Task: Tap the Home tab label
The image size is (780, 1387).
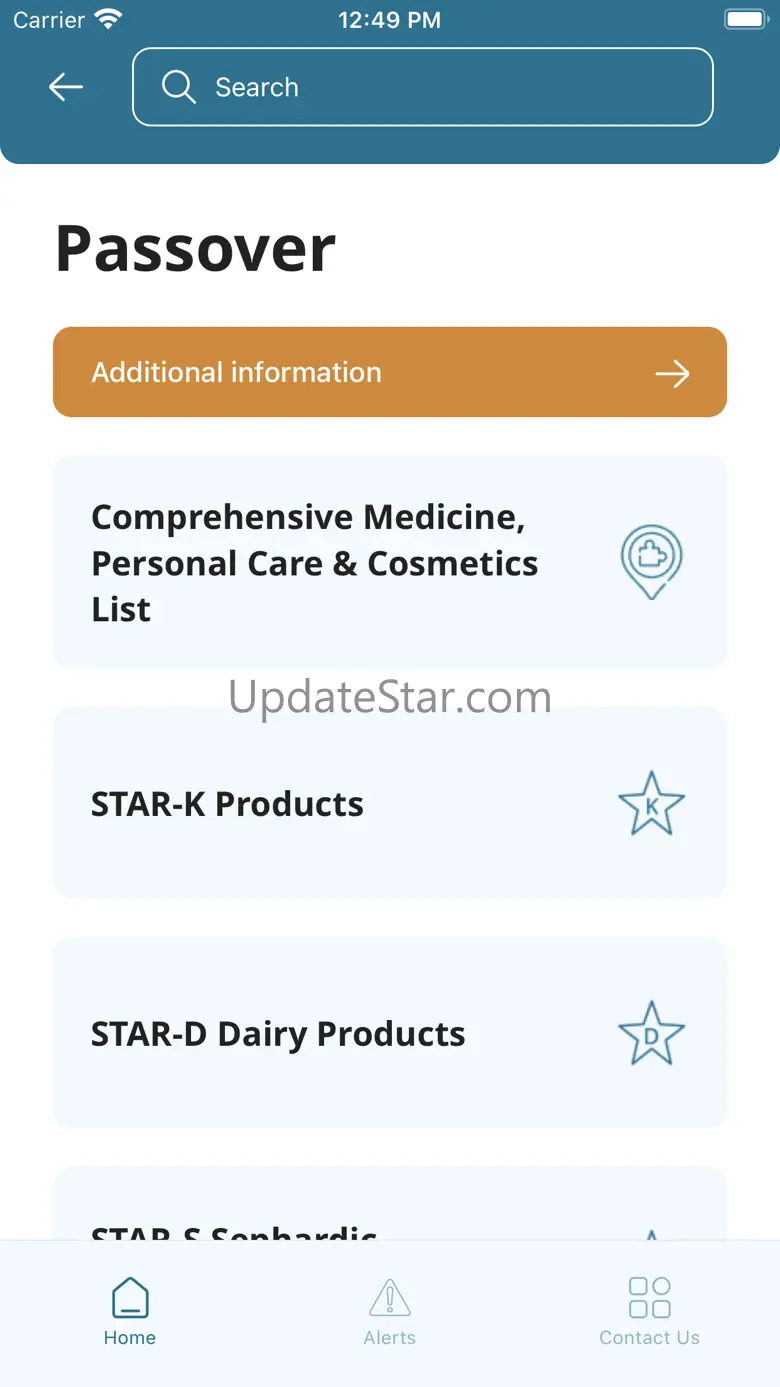Action: click(x=130, y=1338)
